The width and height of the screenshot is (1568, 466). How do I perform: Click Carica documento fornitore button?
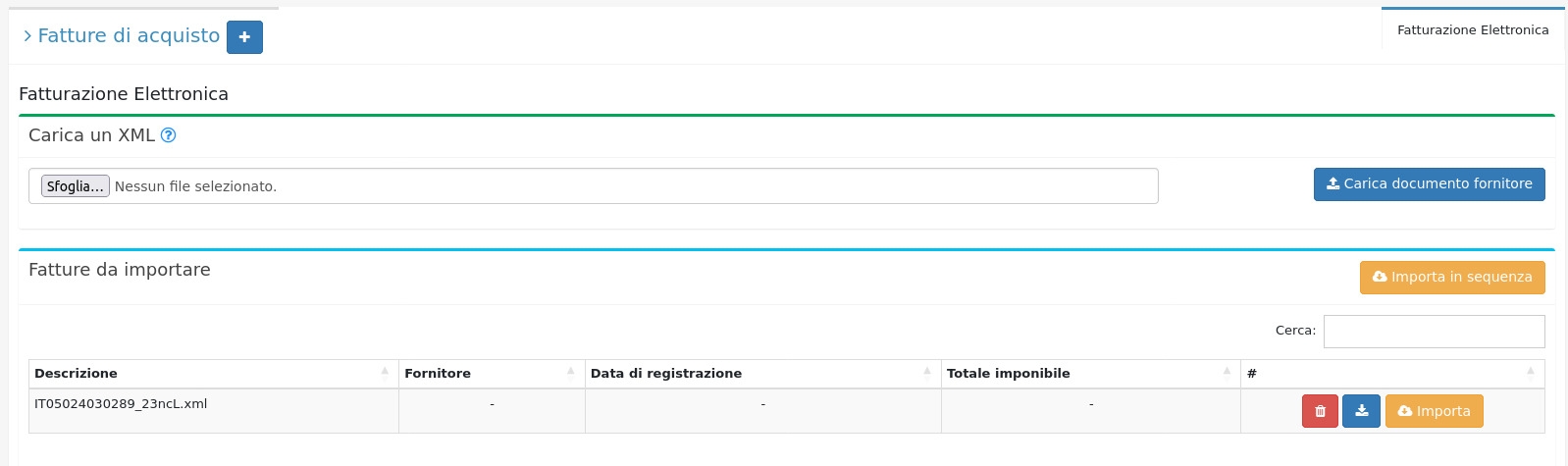1429,184
